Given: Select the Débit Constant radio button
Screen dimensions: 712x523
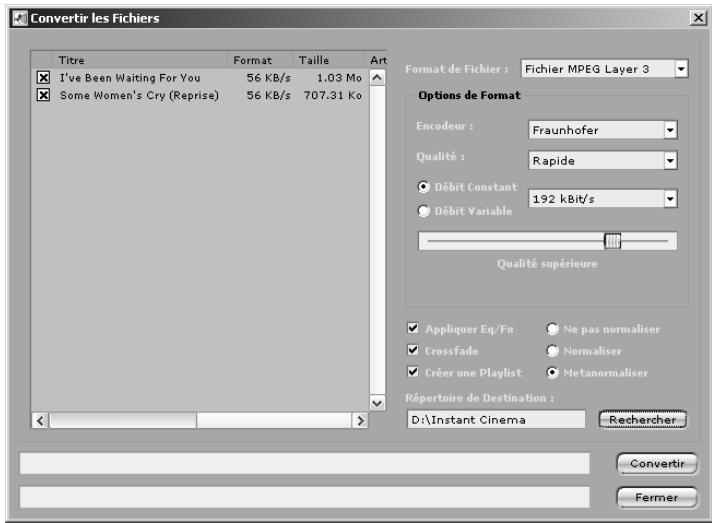Looking at the screenshot, I should tap(424, 187).
